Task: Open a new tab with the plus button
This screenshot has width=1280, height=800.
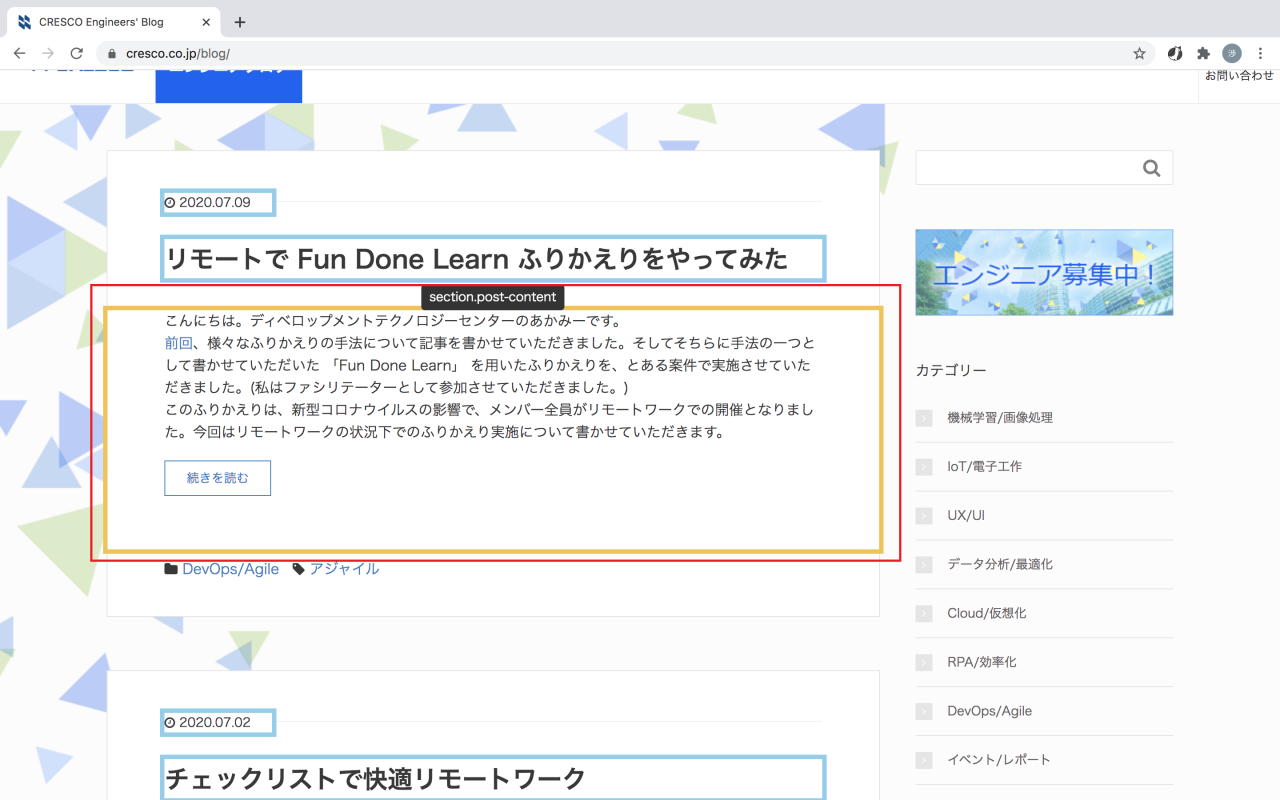Action: [x=240, y=22]
